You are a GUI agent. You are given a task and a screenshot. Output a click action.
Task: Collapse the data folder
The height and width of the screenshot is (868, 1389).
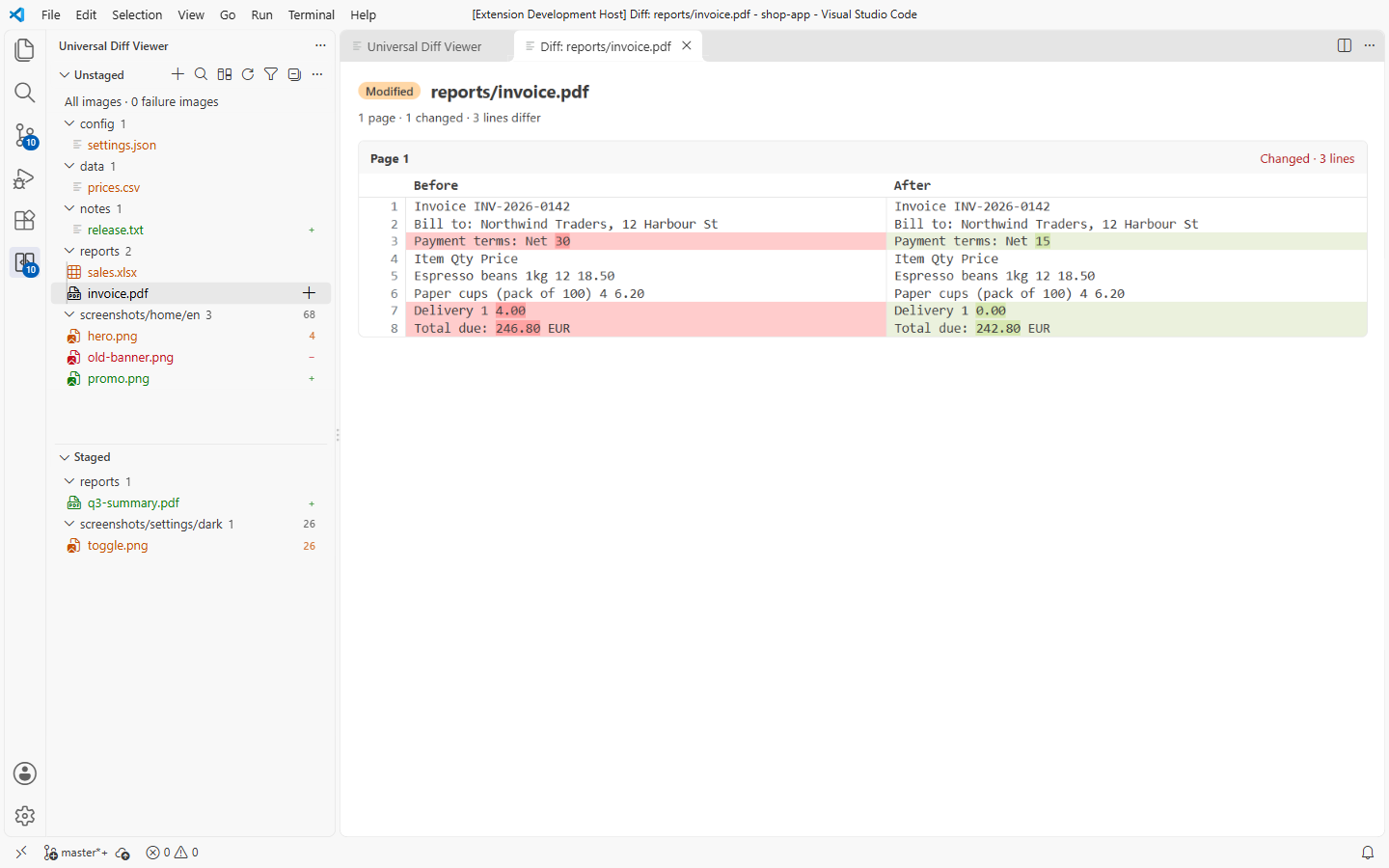click(x=69, y=166)
